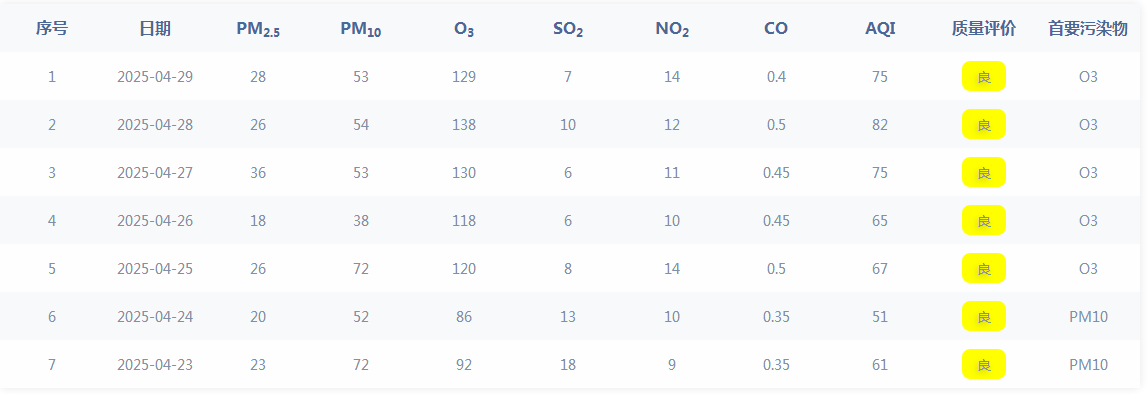Click O3 value 138
This screenshot has height=394, width=1148.
pyautogui.click(x=464, y=124)
